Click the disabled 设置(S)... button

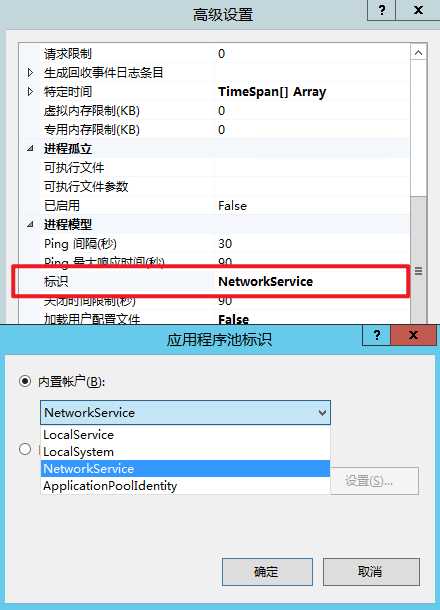click(x=374, y=481)
